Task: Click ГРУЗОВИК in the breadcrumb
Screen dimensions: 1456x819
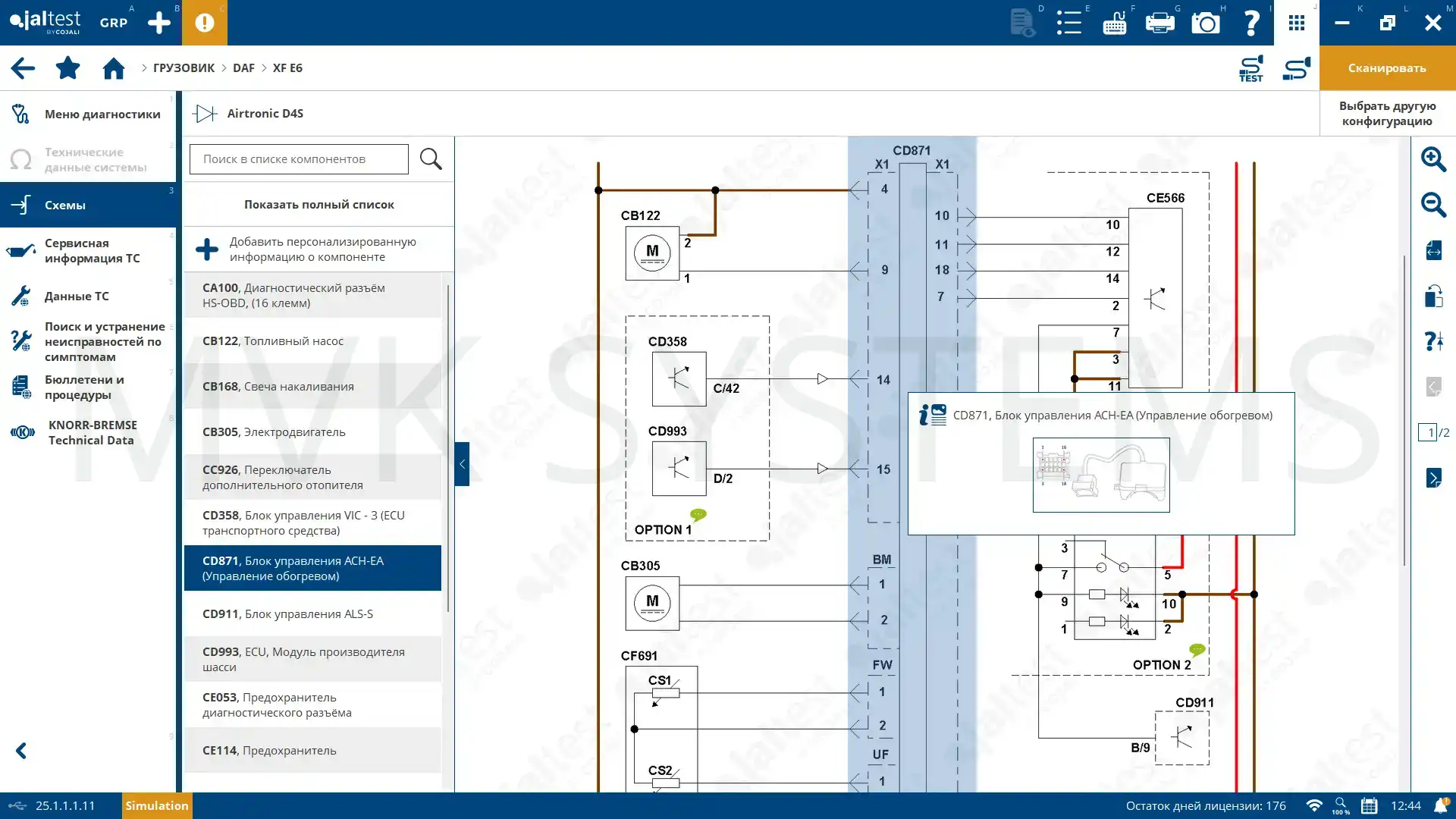Action: 184,68
